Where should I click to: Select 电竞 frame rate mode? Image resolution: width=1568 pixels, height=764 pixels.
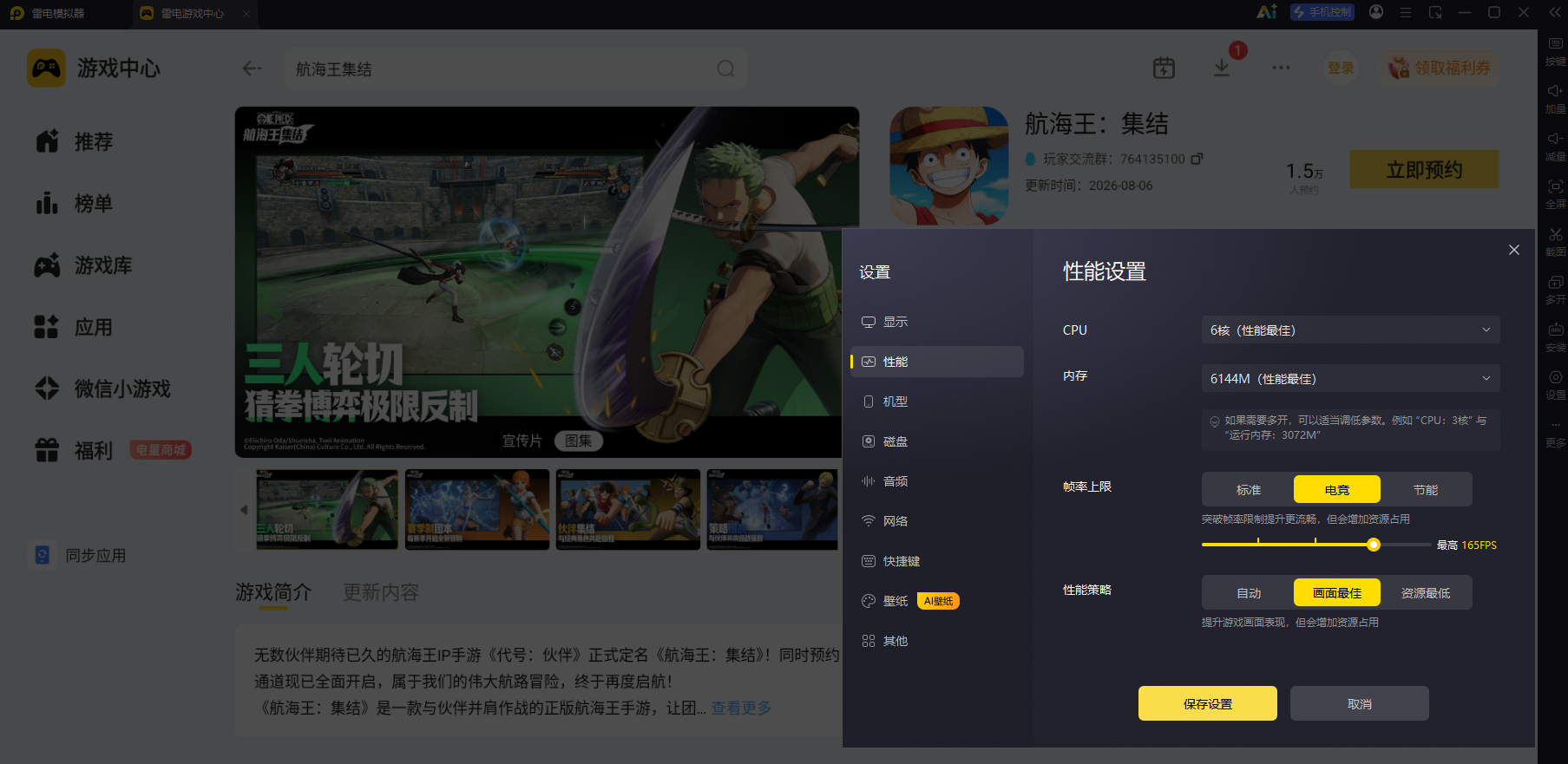pos(1336,489)
